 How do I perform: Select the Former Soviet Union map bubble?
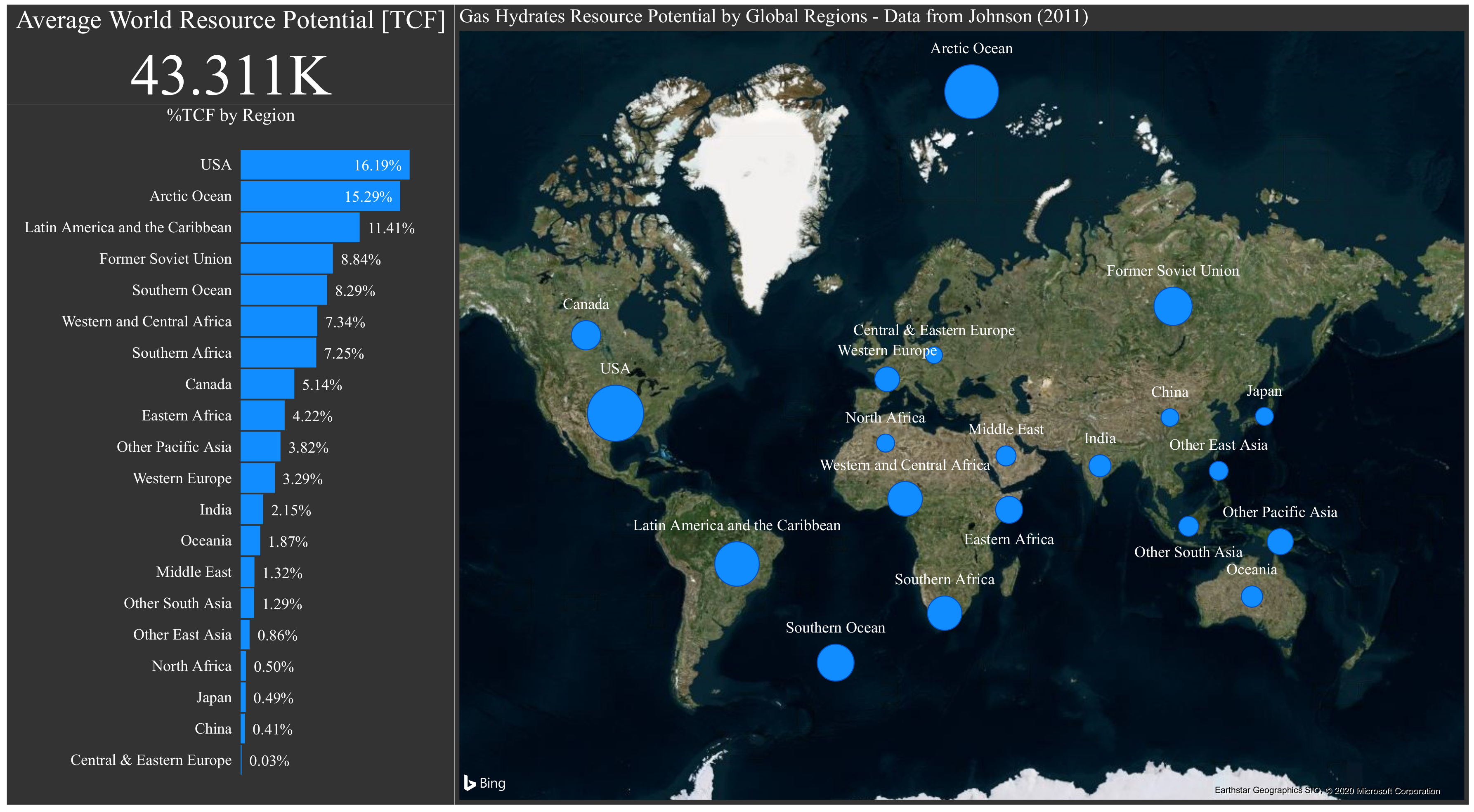click(1172, 306)
